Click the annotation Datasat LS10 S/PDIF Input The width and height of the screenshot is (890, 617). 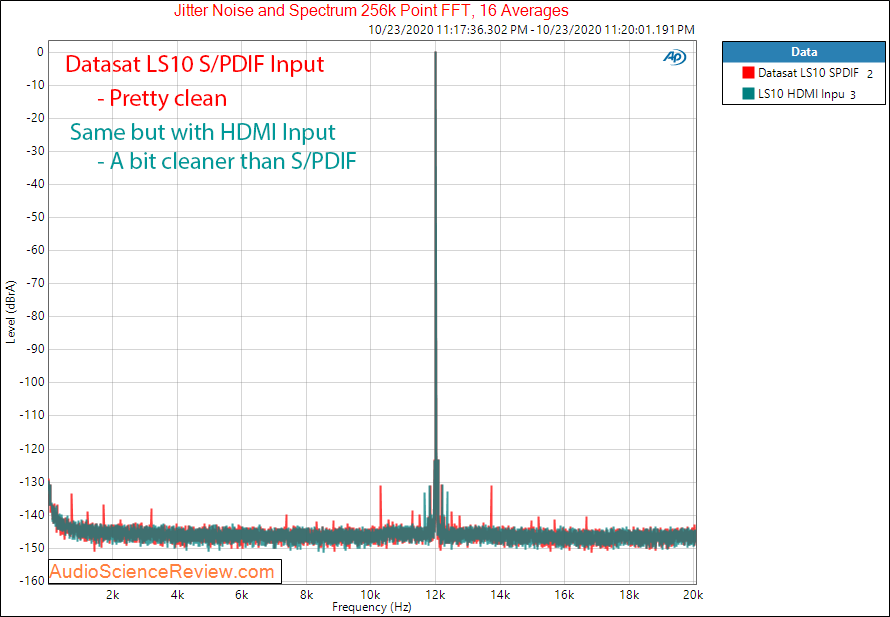pyautogui.click(x=195, y=64)
